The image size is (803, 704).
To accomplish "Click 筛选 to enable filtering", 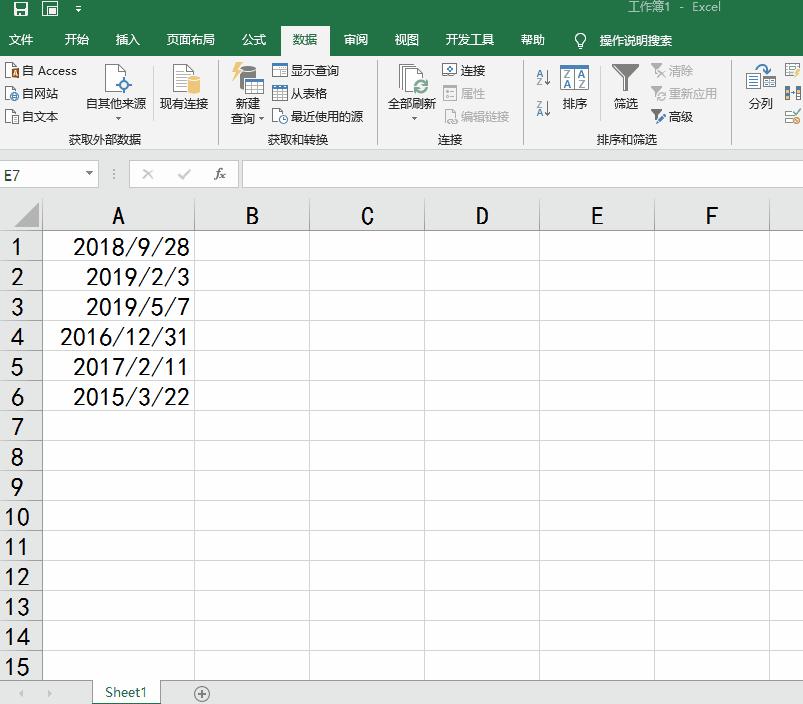I will [623, 92].
